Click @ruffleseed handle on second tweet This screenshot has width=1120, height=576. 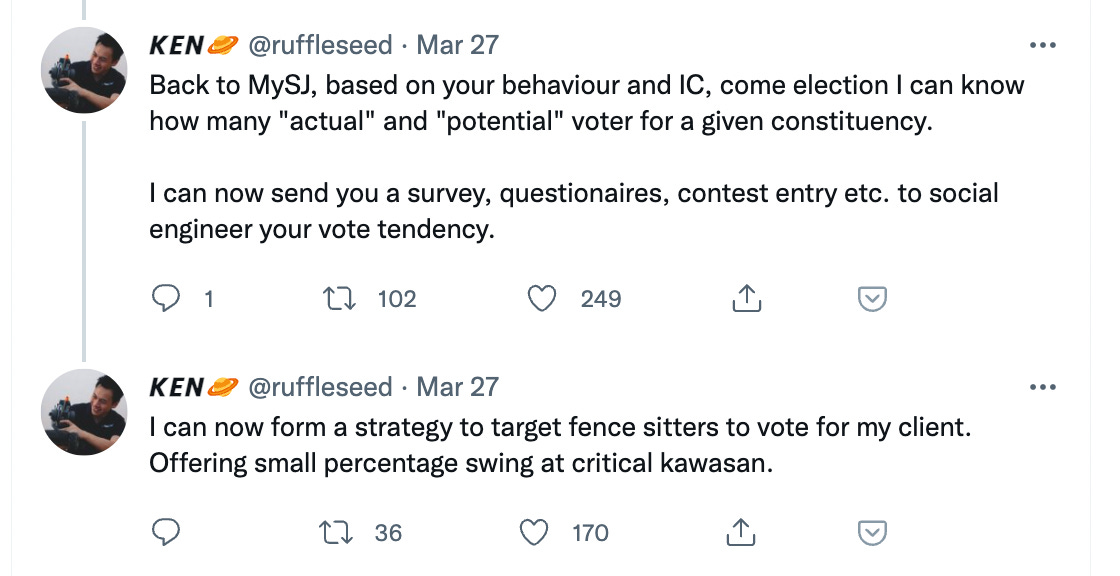click(x=320, y=387)
